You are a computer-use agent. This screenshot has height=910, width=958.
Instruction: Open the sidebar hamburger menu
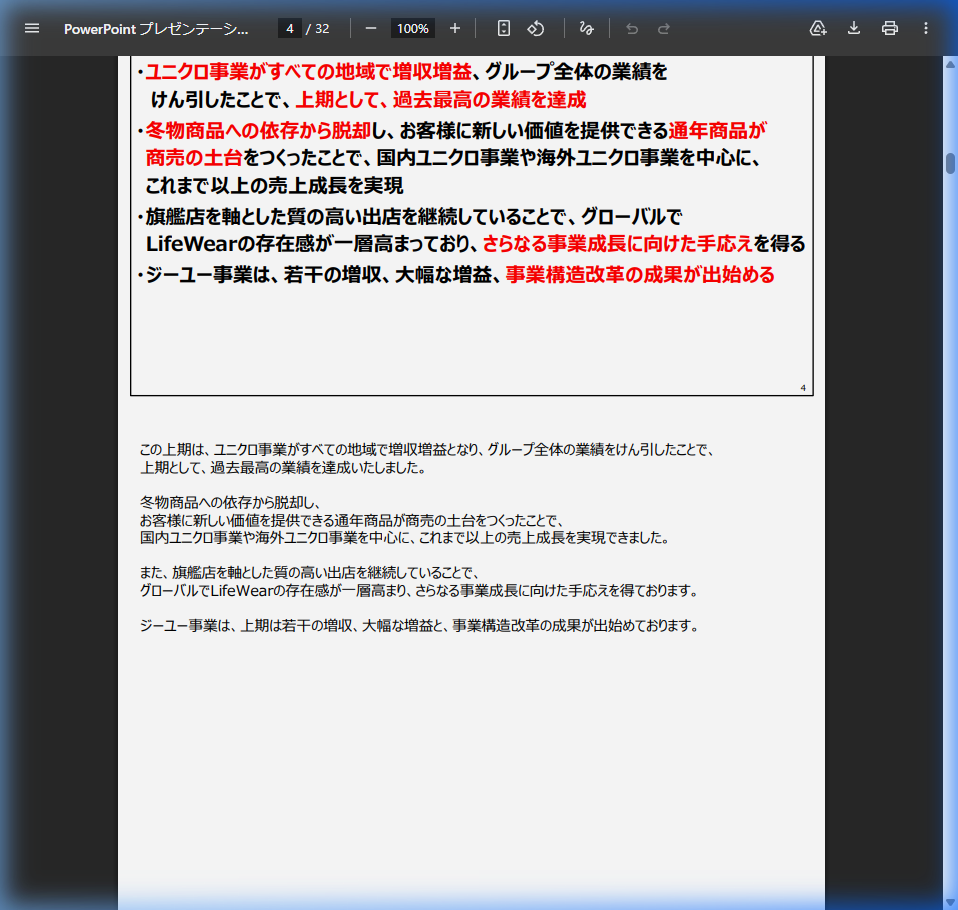click(32, 28)
